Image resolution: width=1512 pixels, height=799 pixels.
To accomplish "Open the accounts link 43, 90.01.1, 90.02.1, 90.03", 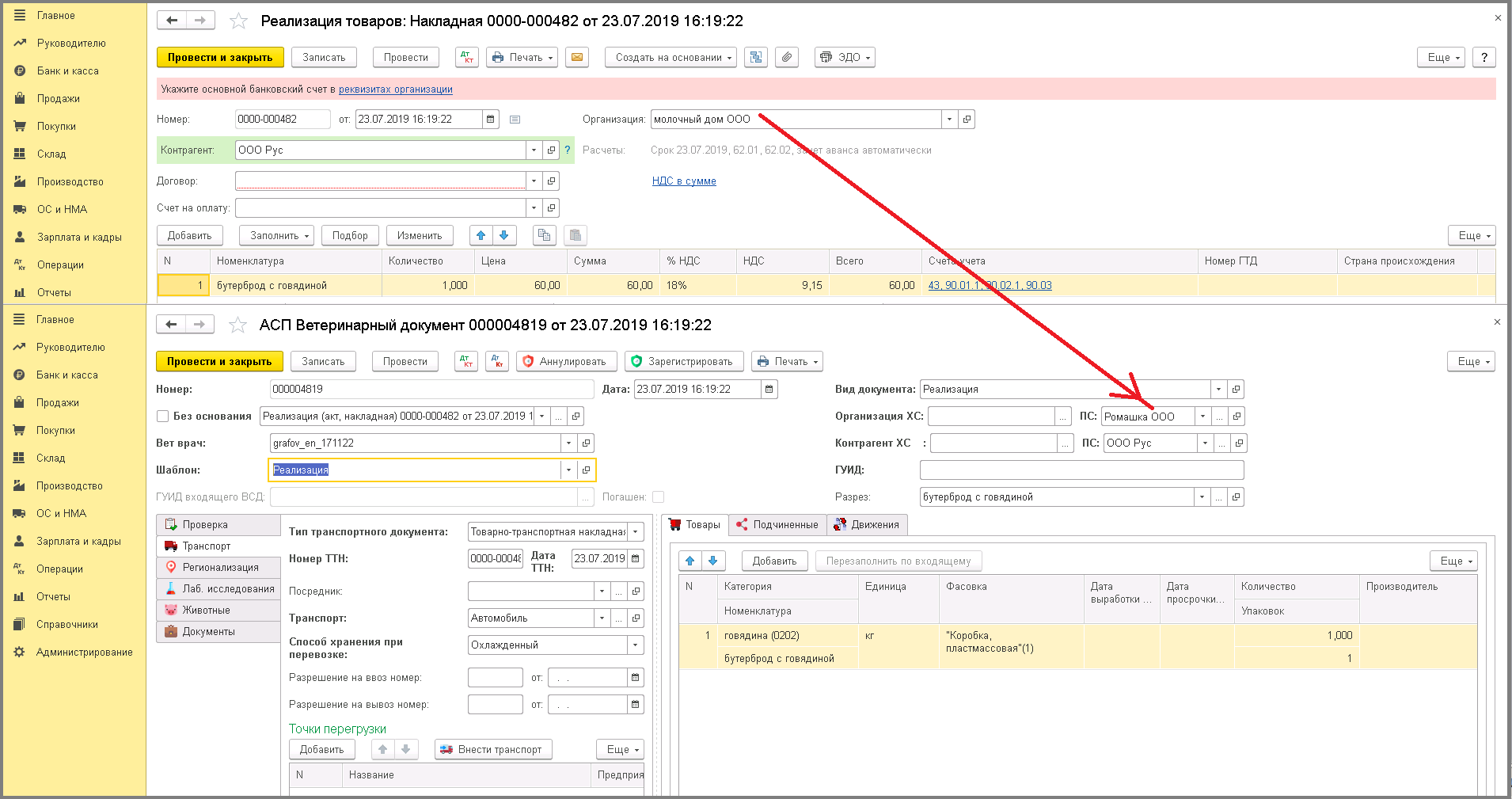I will [990, 285].
